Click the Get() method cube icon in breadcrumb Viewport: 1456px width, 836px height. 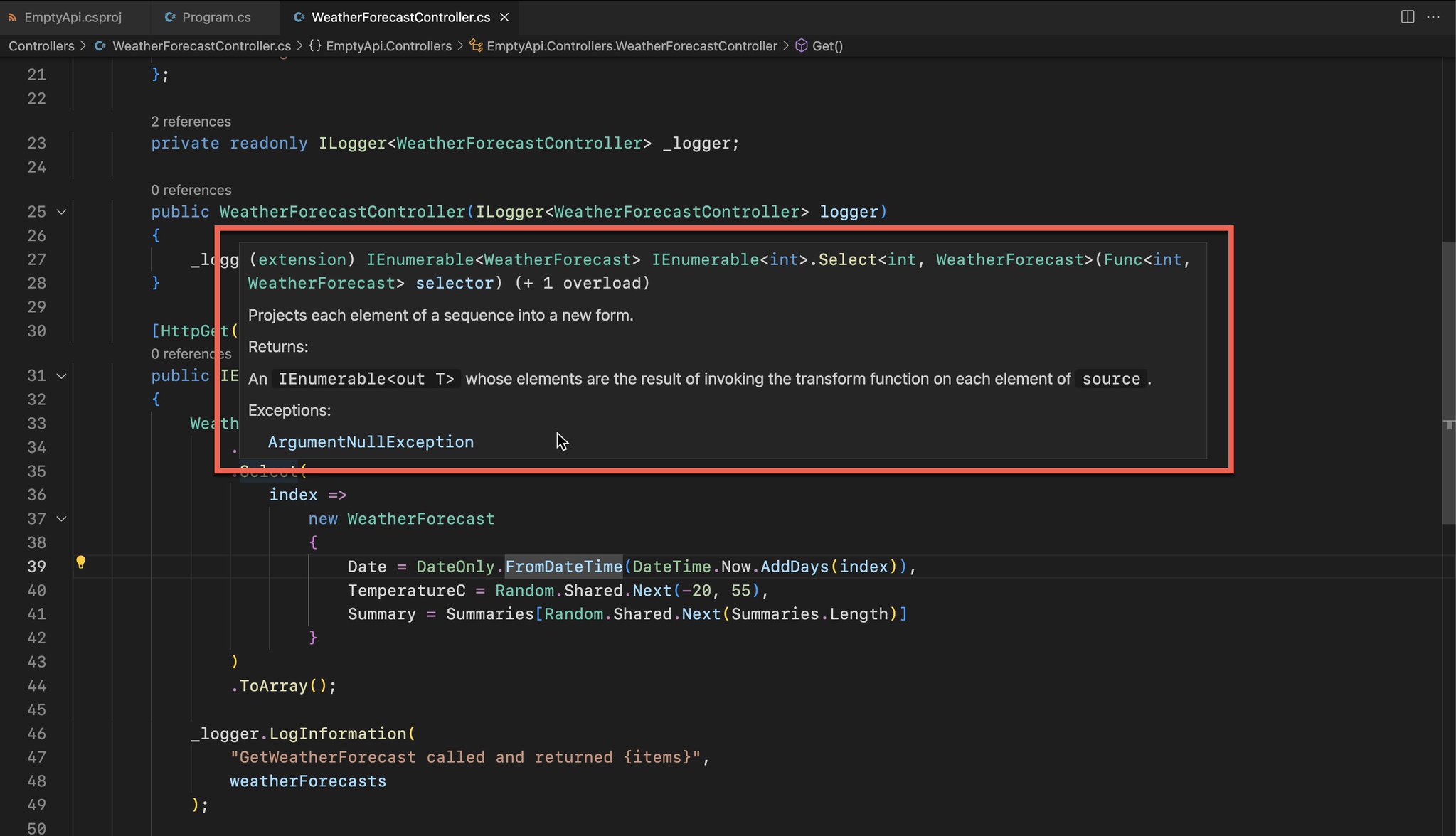click(x=801, y=45)
